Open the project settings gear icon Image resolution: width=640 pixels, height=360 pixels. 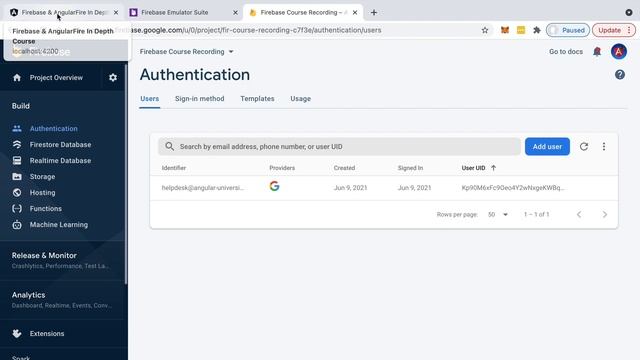tap(113, 78)
